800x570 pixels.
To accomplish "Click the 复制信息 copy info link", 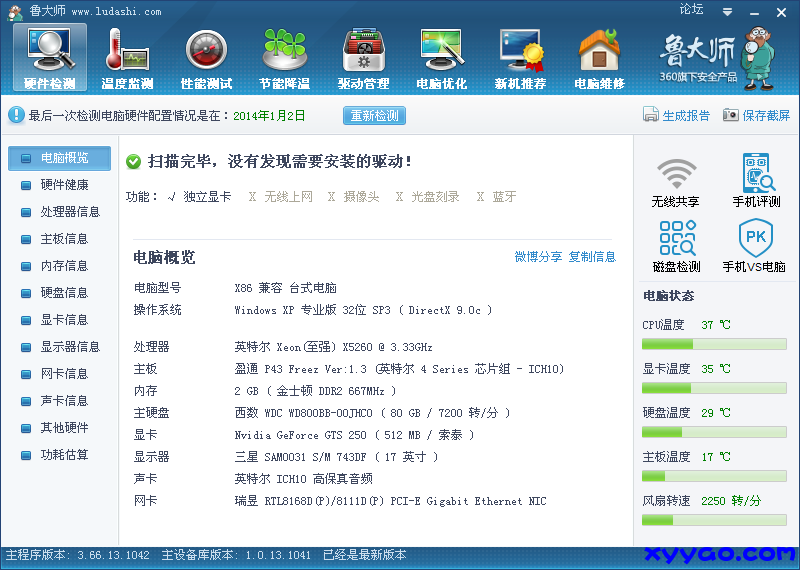I will (x=592, y=257).
